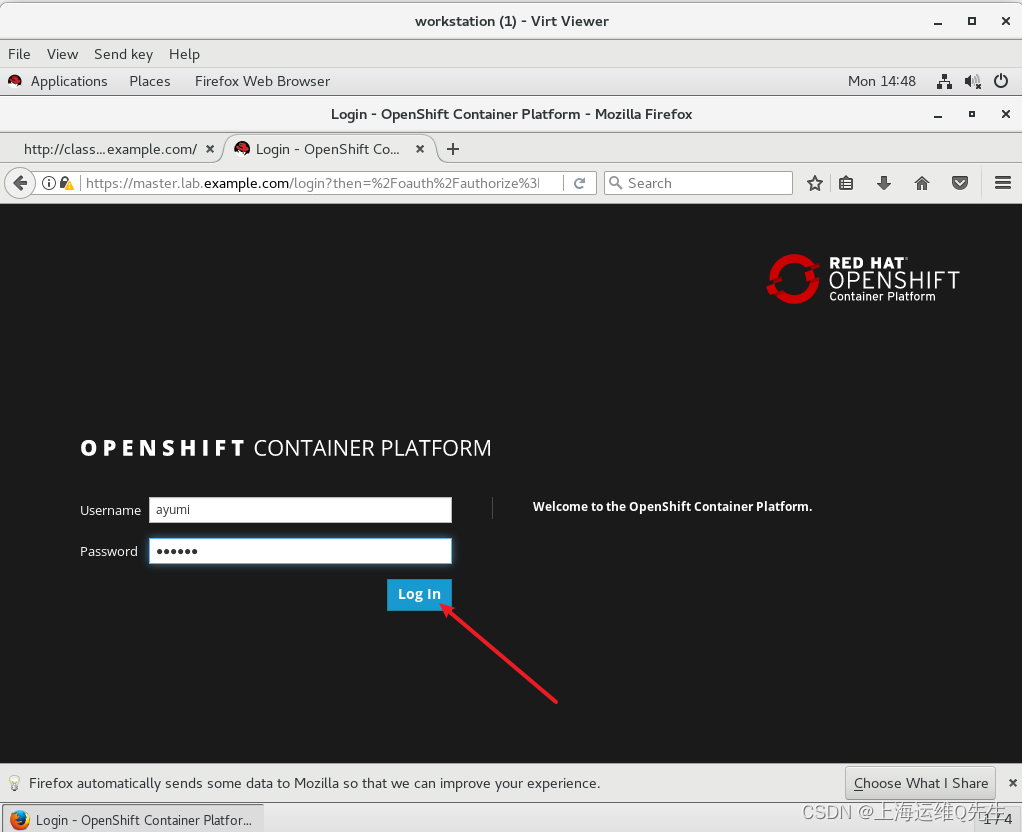The image size is (1022, 832).
Task: Focus the Username input field
Action: [300, 510]
